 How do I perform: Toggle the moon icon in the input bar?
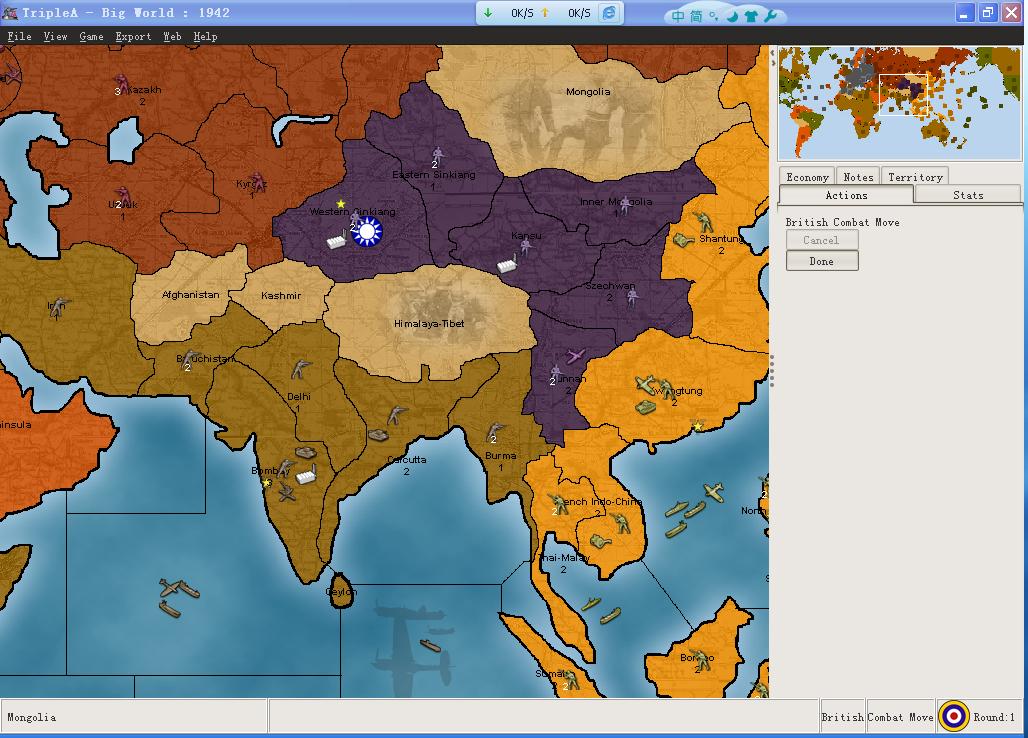pos(732,16)
